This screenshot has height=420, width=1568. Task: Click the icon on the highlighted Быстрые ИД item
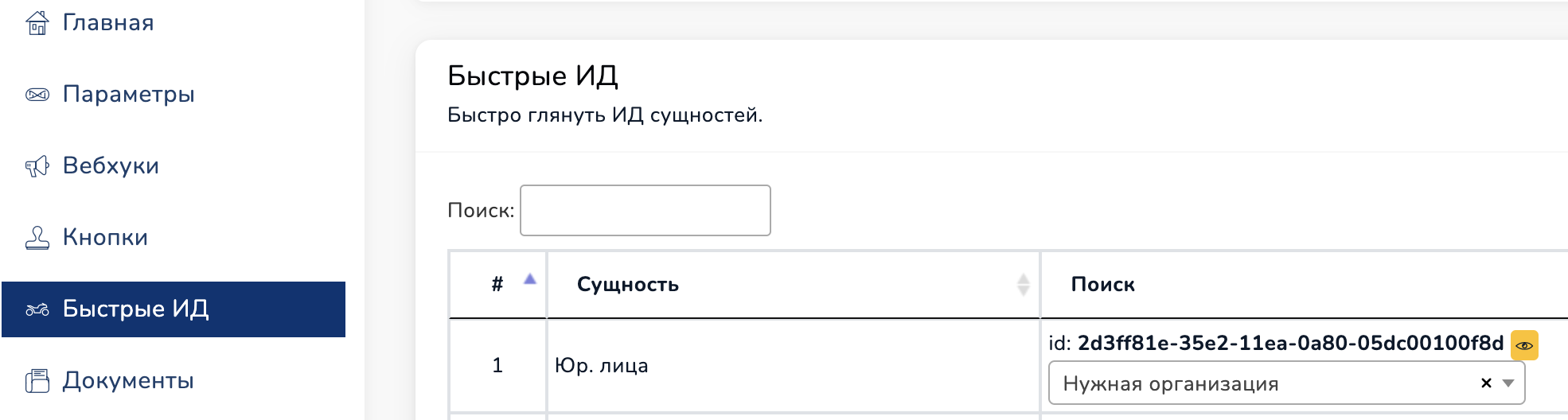tap(37, 309)
